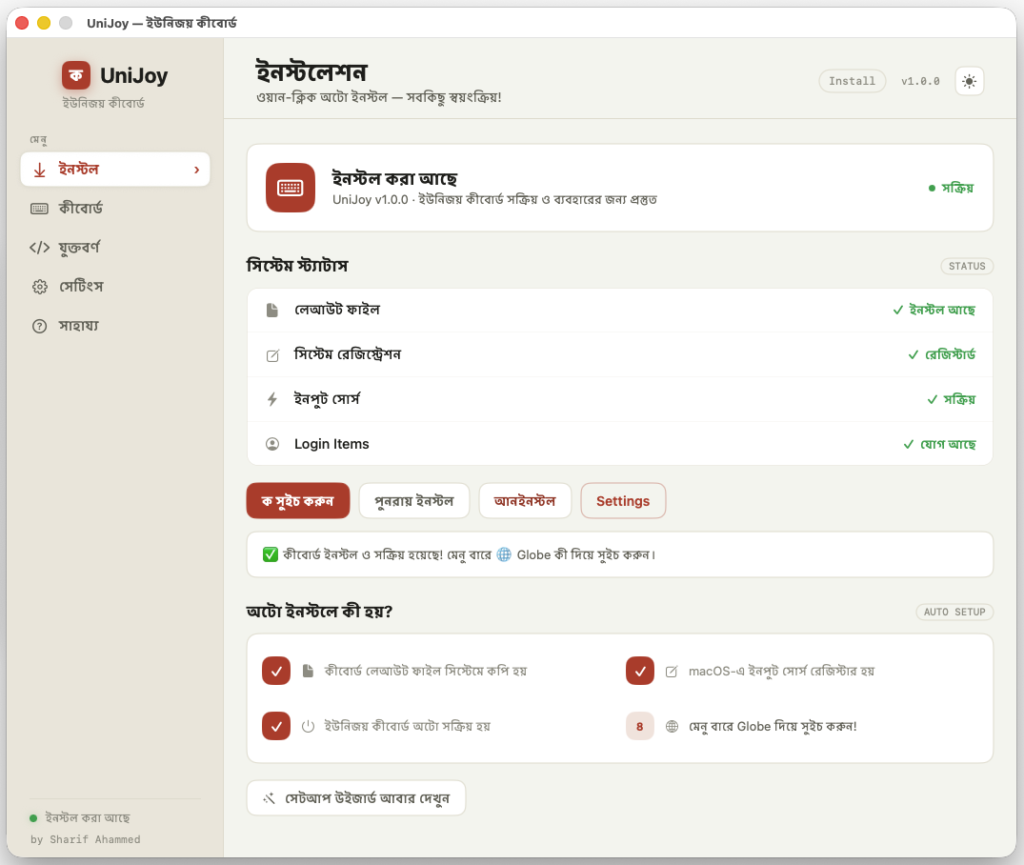This screenshot has width=1024, height=865.
Task: Click the green checkmark beside রেজিস্টার্ড
Action: (x=913, y=355)
